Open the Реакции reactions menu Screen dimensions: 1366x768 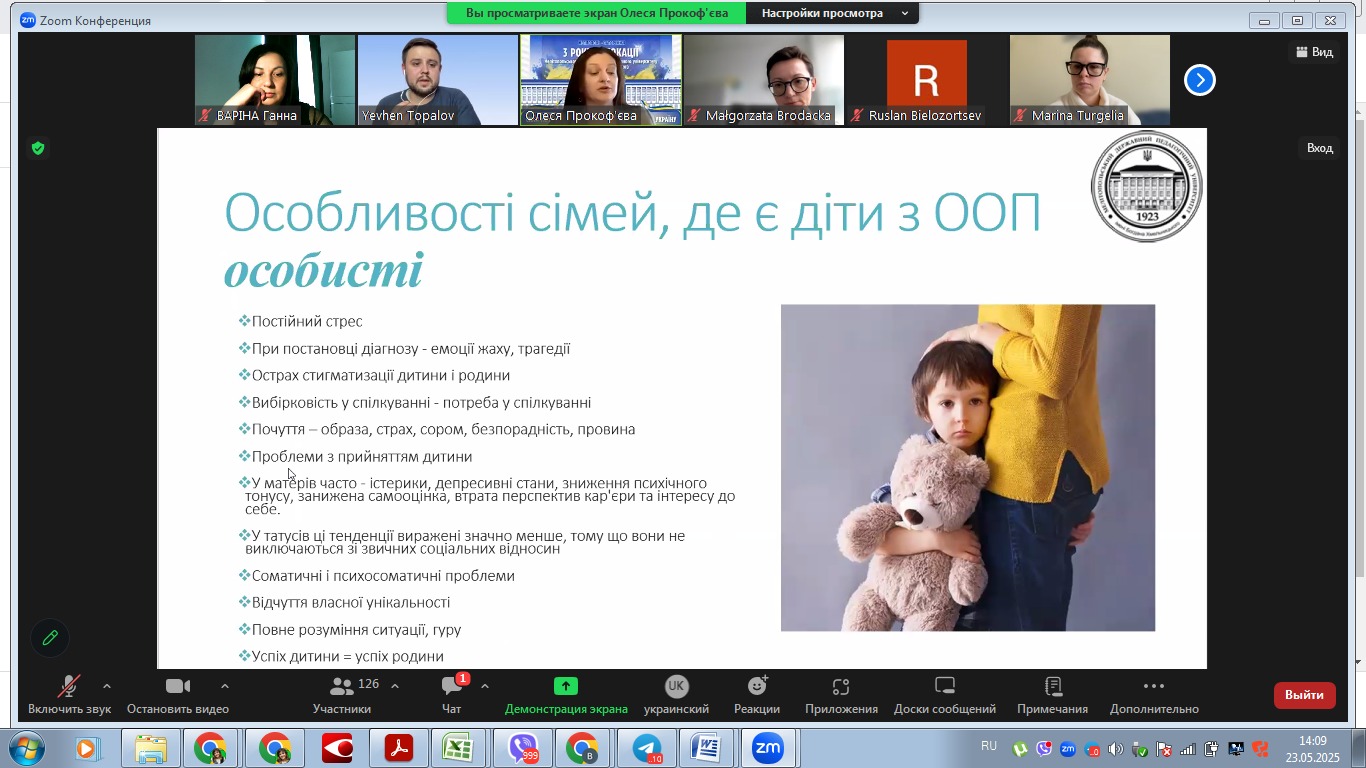click(757, 694)
